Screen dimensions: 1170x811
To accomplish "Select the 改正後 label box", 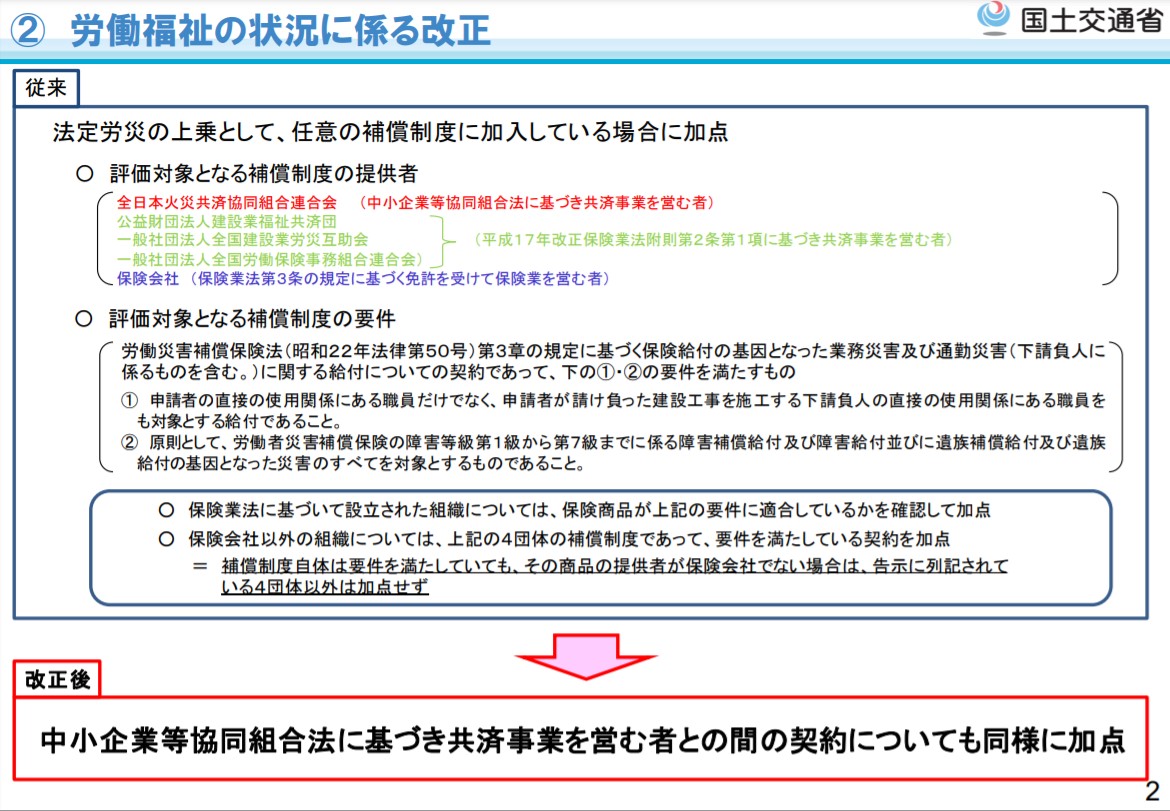I will pos(57,679).
